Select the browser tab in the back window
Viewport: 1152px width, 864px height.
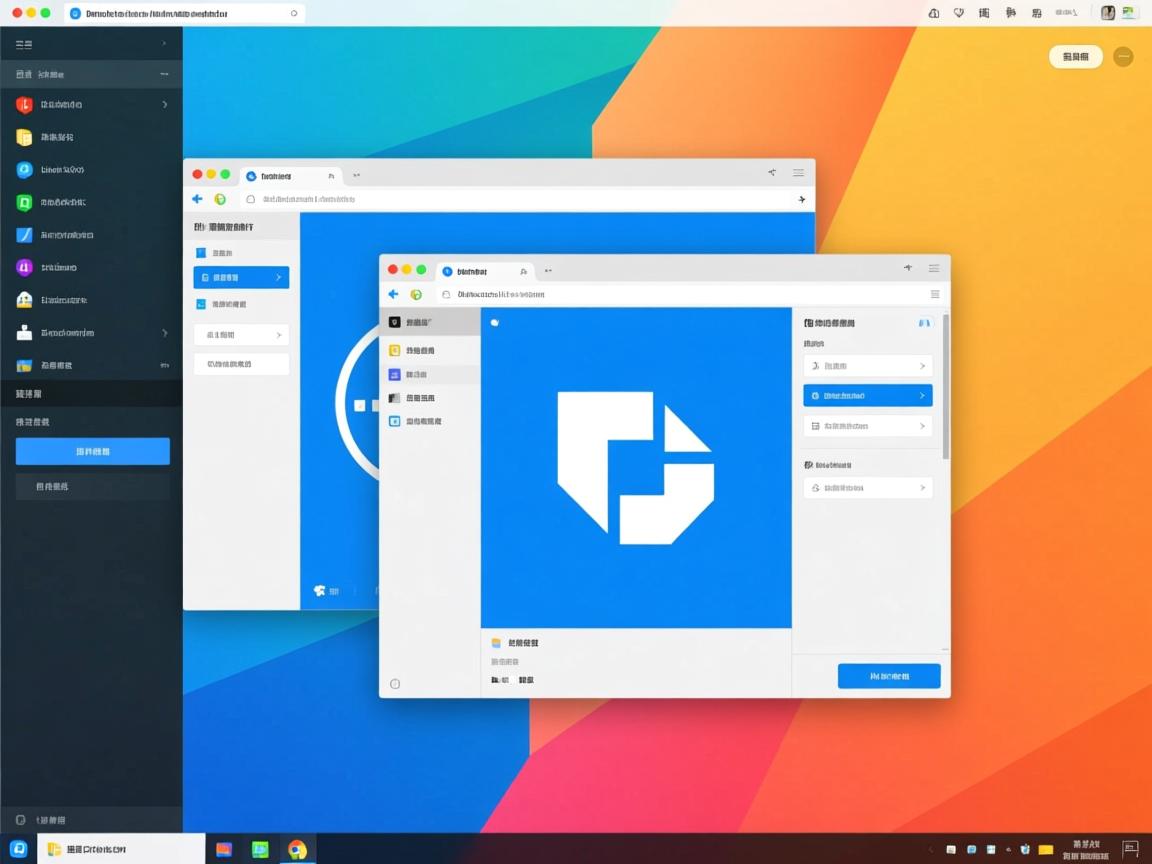(290, 175)
